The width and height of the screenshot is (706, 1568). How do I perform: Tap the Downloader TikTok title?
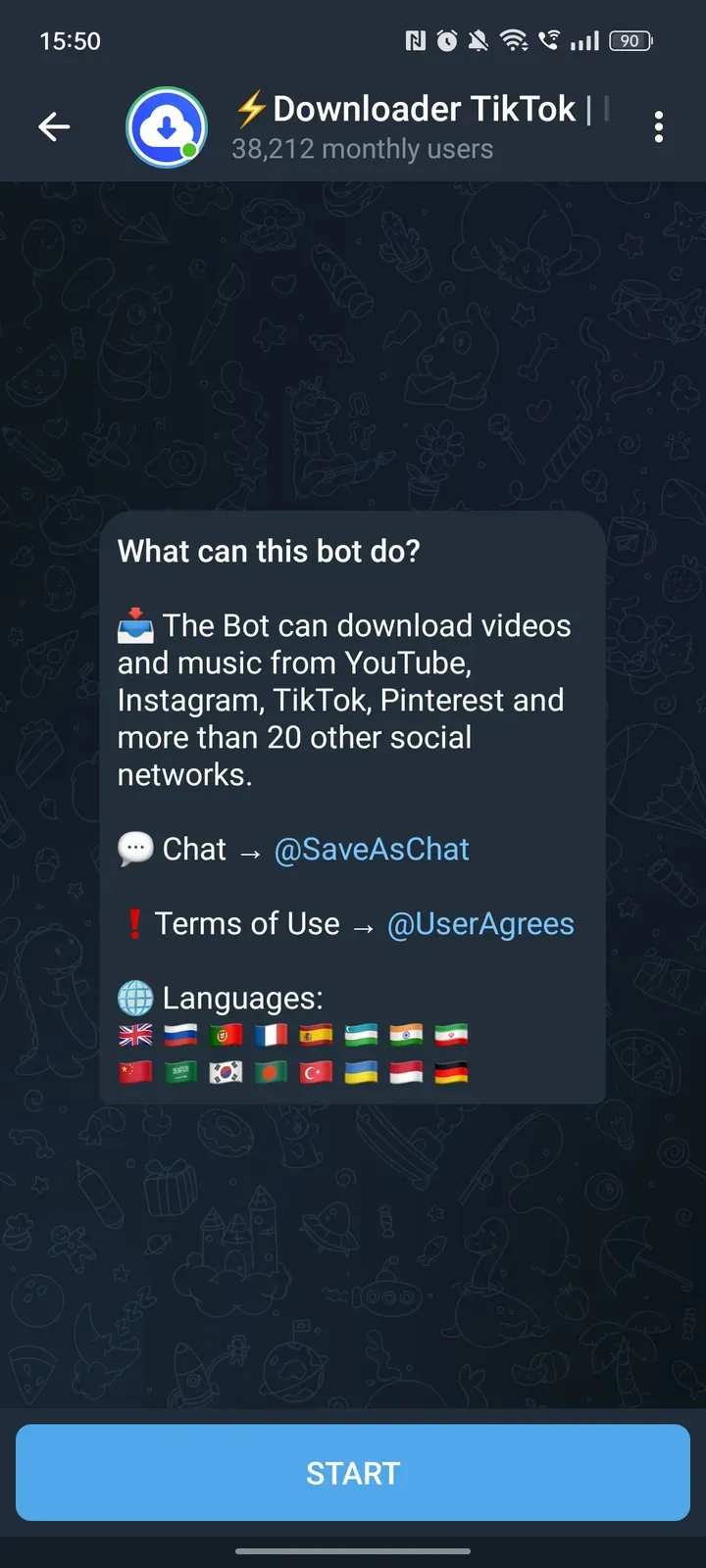(x=423, y=109)
